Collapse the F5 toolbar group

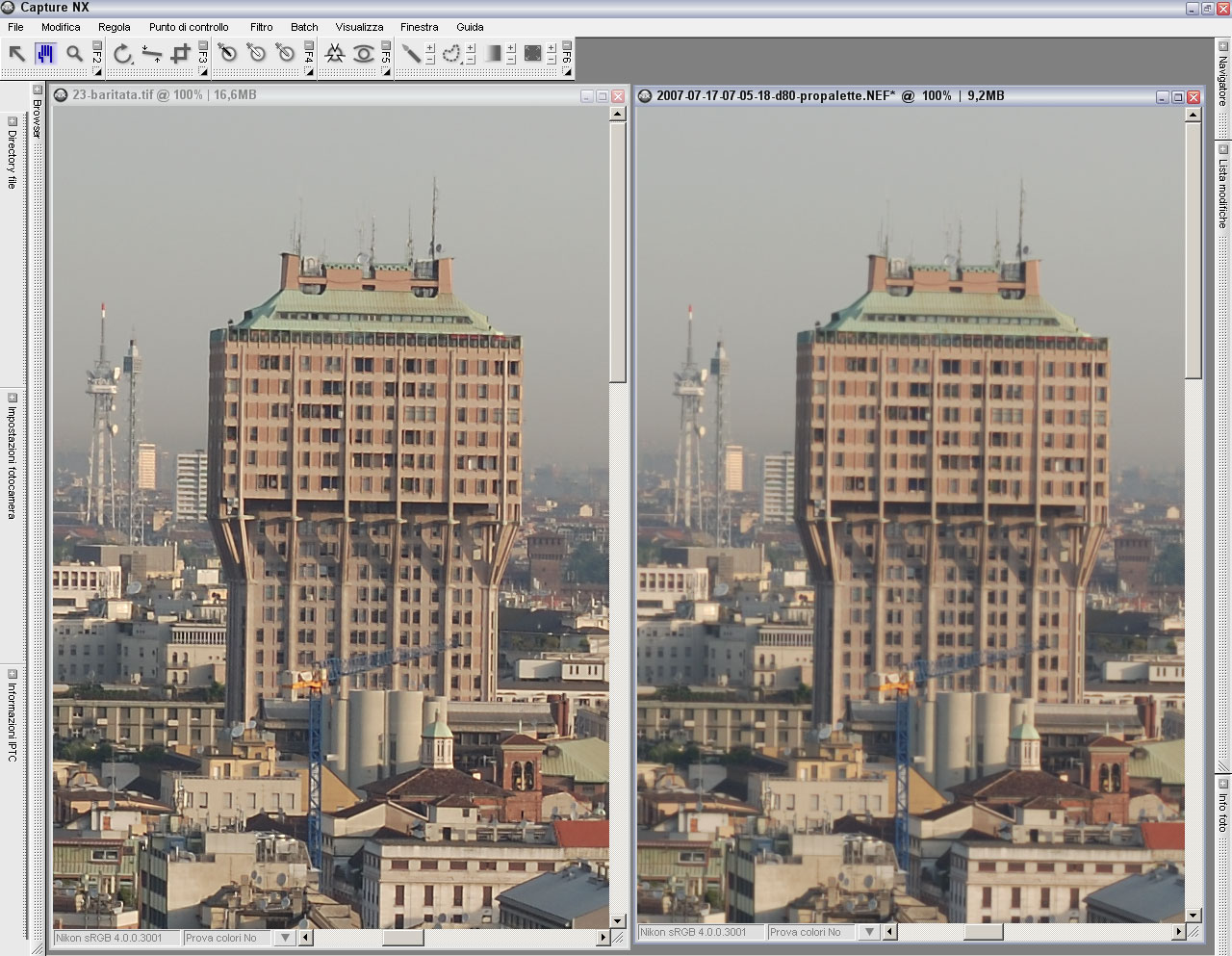coord(386,45)
